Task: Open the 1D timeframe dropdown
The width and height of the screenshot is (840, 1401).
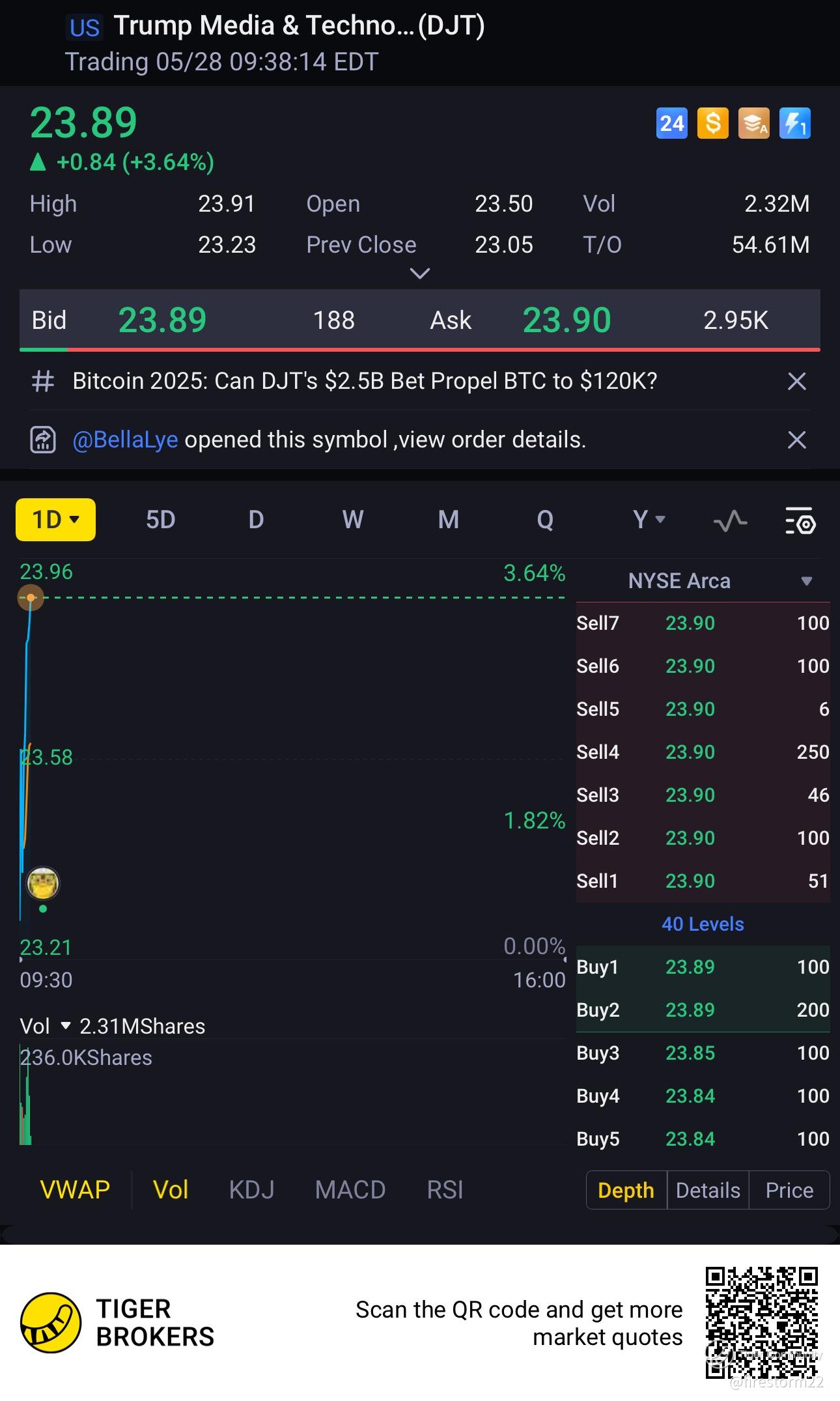Action: click(x=55, y=520)
